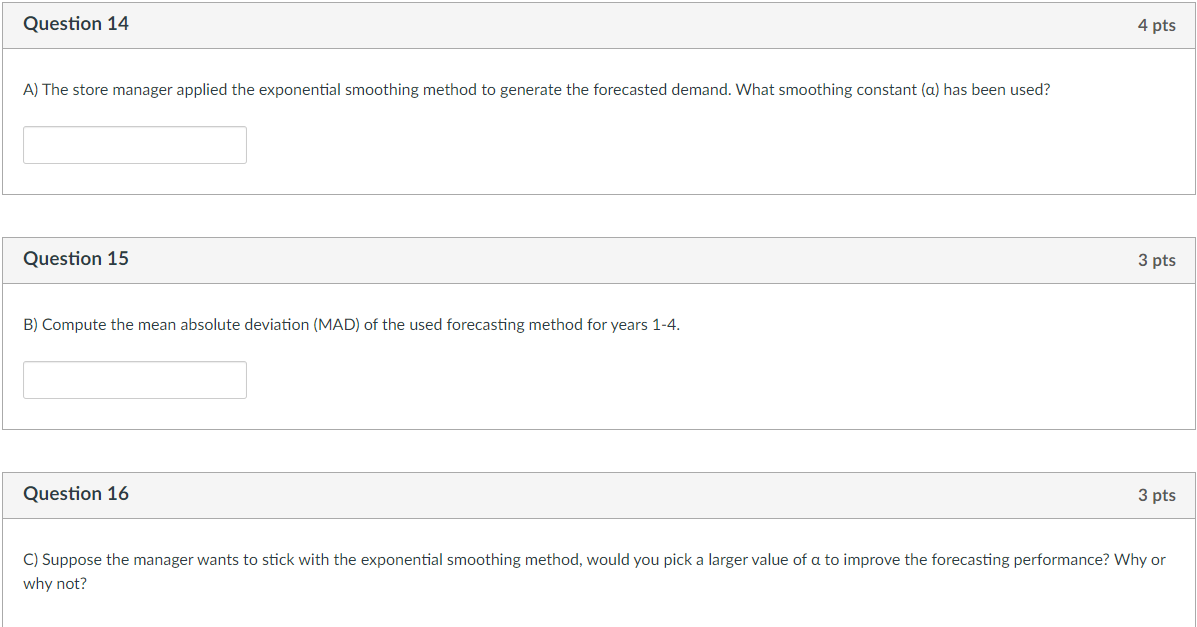Select the Question 15 header
The image size is (1197, 627).
point(76,258)
